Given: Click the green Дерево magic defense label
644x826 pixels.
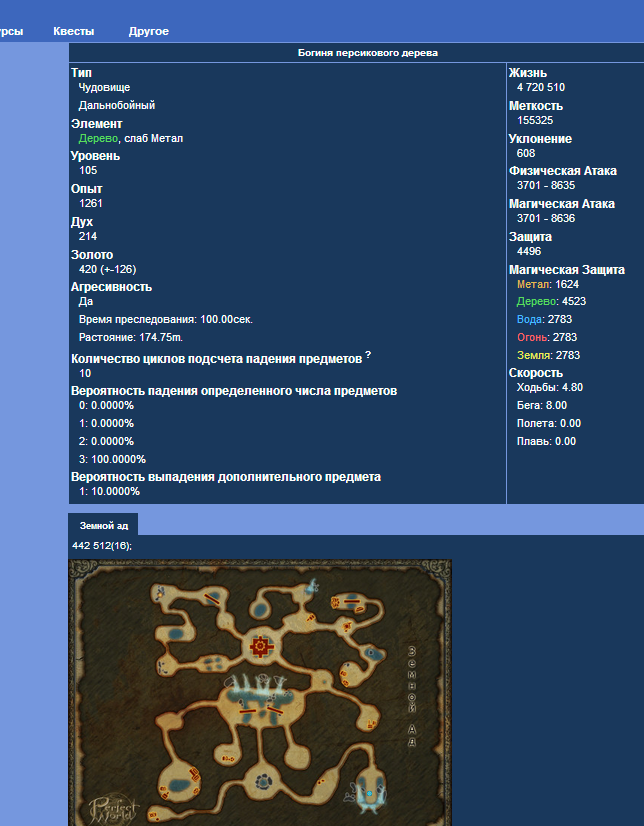Looking at the screenshot, I should (537, 301).
